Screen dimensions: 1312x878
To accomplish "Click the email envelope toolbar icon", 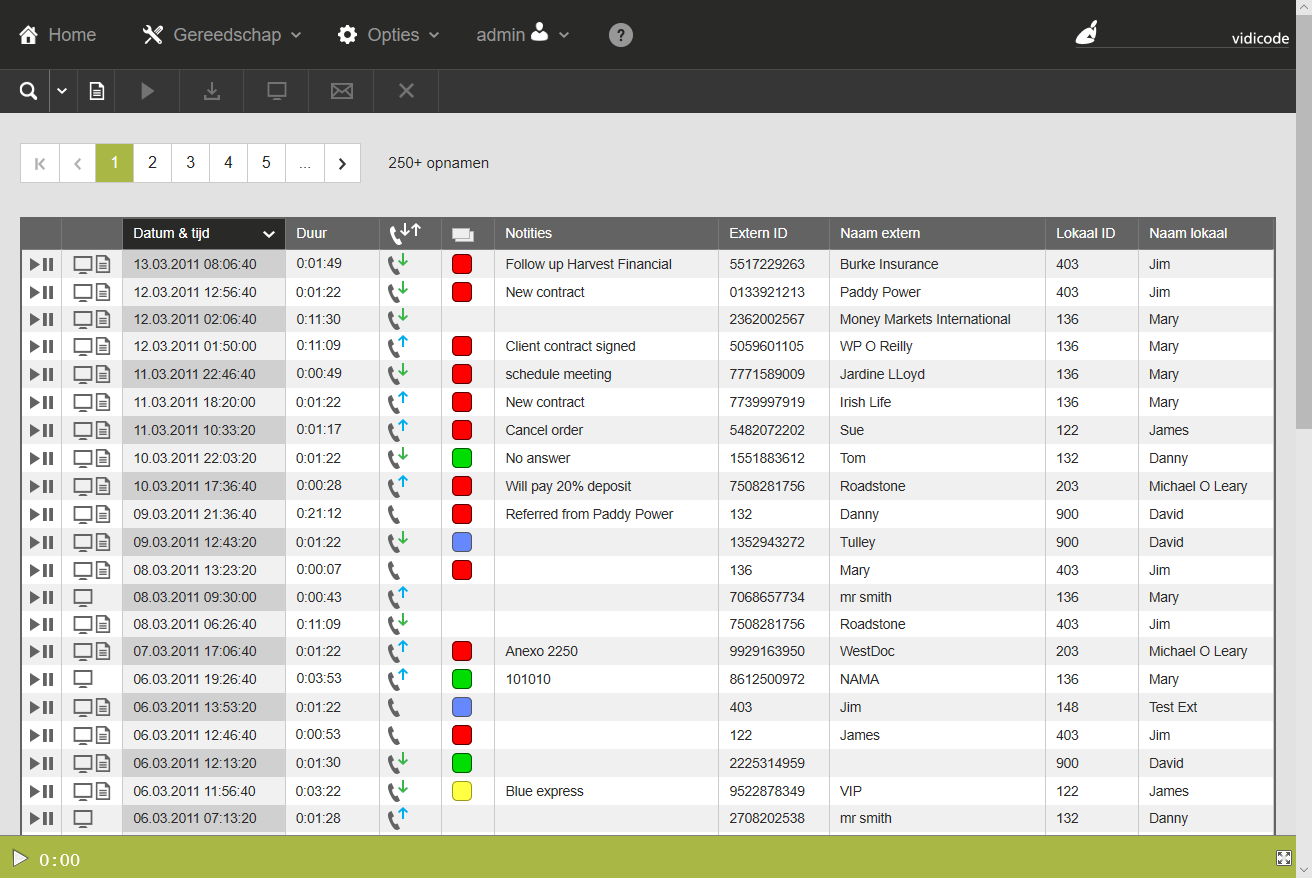I will point(342,91).
